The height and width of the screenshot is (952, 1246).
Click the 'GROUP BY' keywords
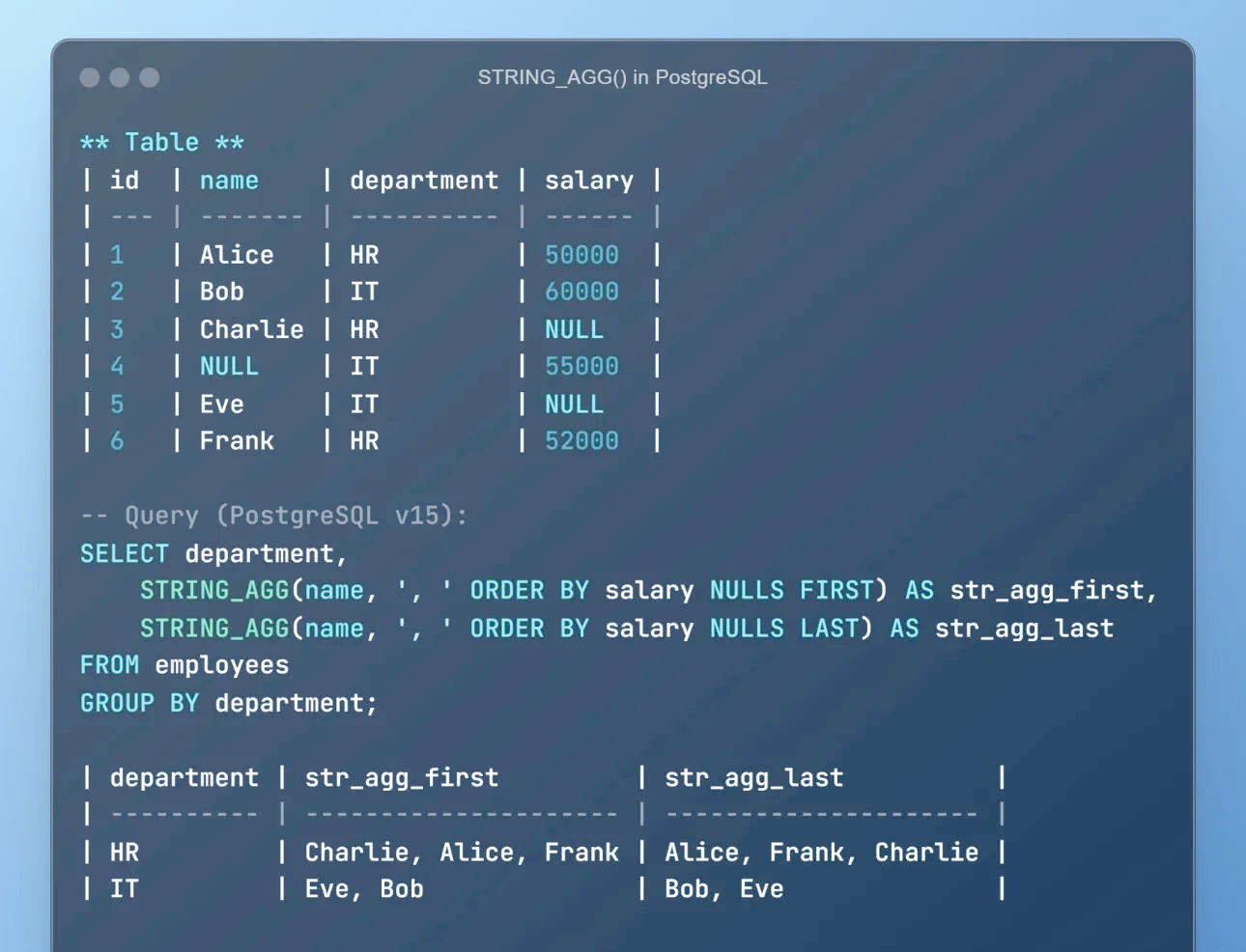tap(139, 703)
